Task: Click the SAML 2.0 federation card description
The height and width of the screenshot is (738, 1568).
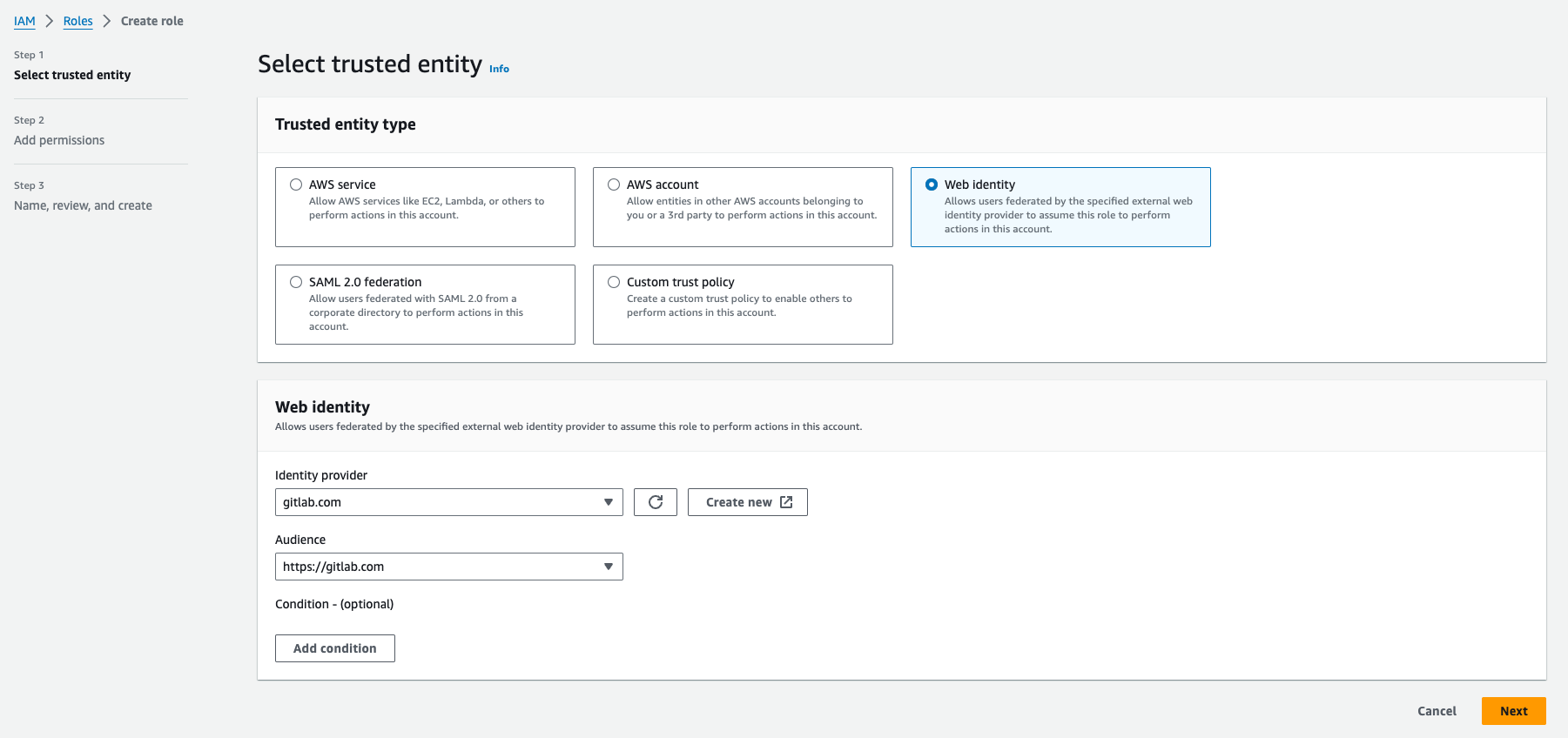Action: (416, 312)
